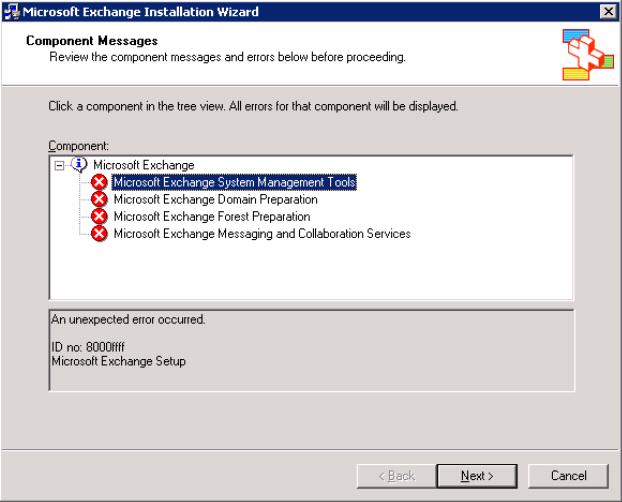The image size is (622, 502).
Task: Click 'An unexpected error occurred.' message
Action: click(128, 319)
